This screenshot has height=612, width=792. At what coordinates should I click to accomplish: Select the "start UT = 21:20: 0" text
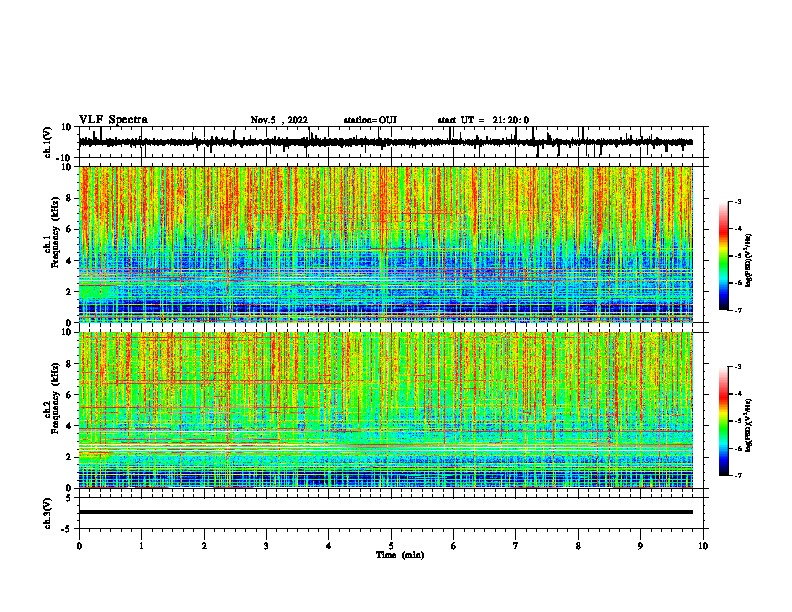tap(483, 120)
